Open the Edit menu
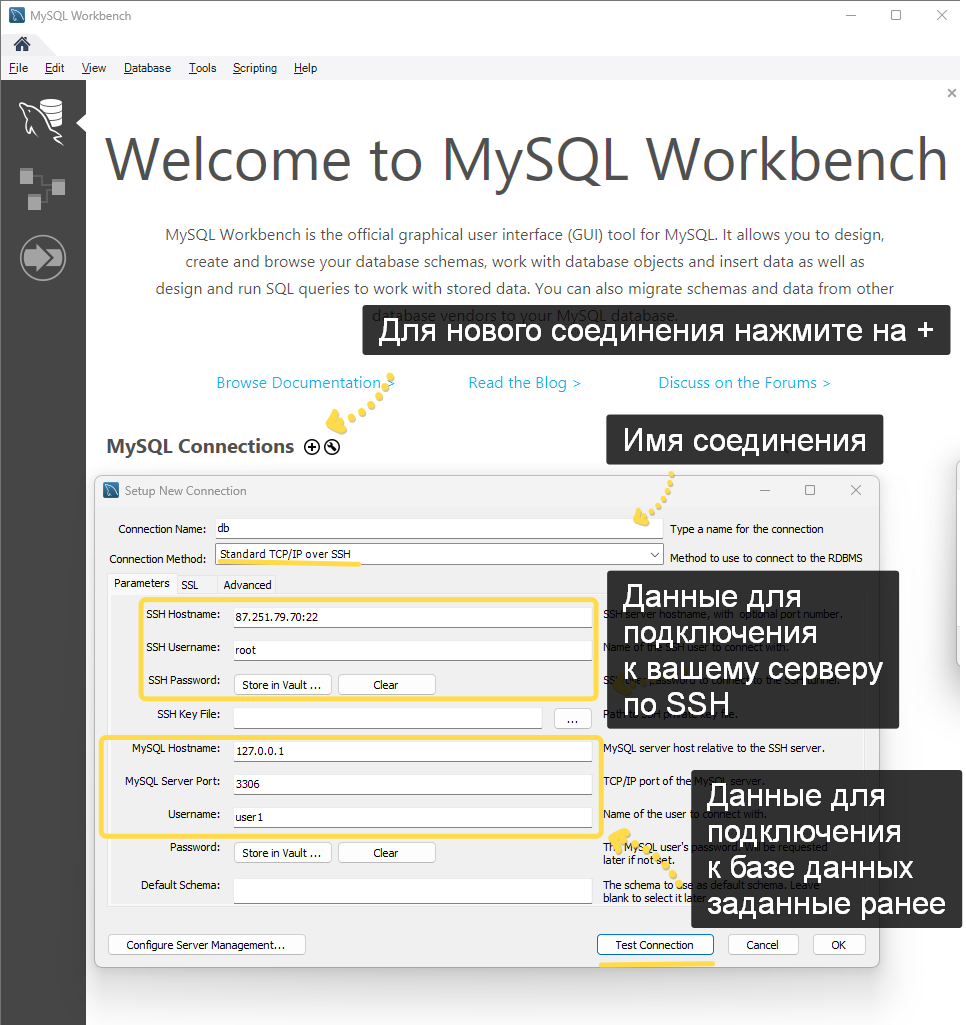The image size is (966, 1025). coord(54,68)
